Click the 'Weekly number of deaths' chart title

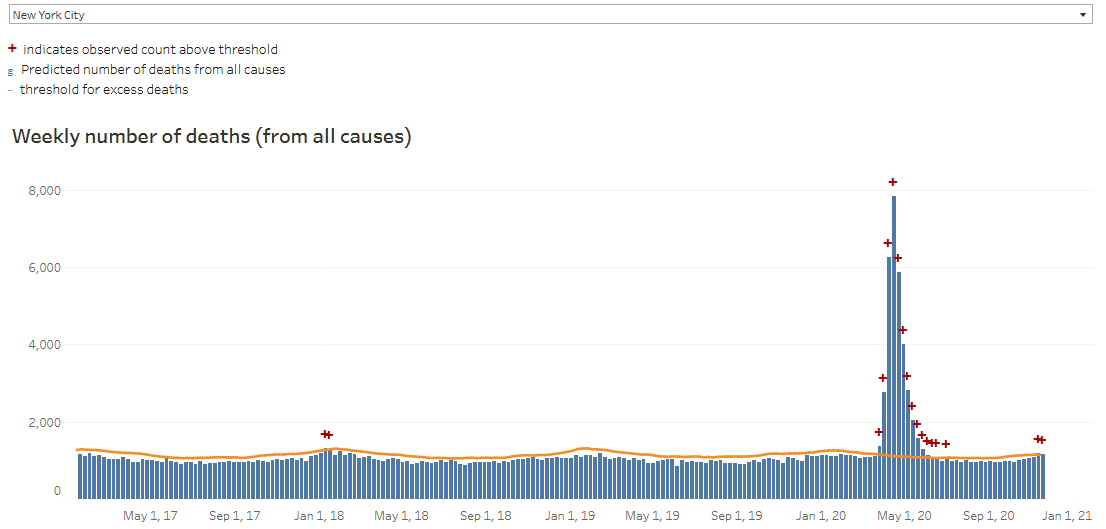(x=212, y=138)
